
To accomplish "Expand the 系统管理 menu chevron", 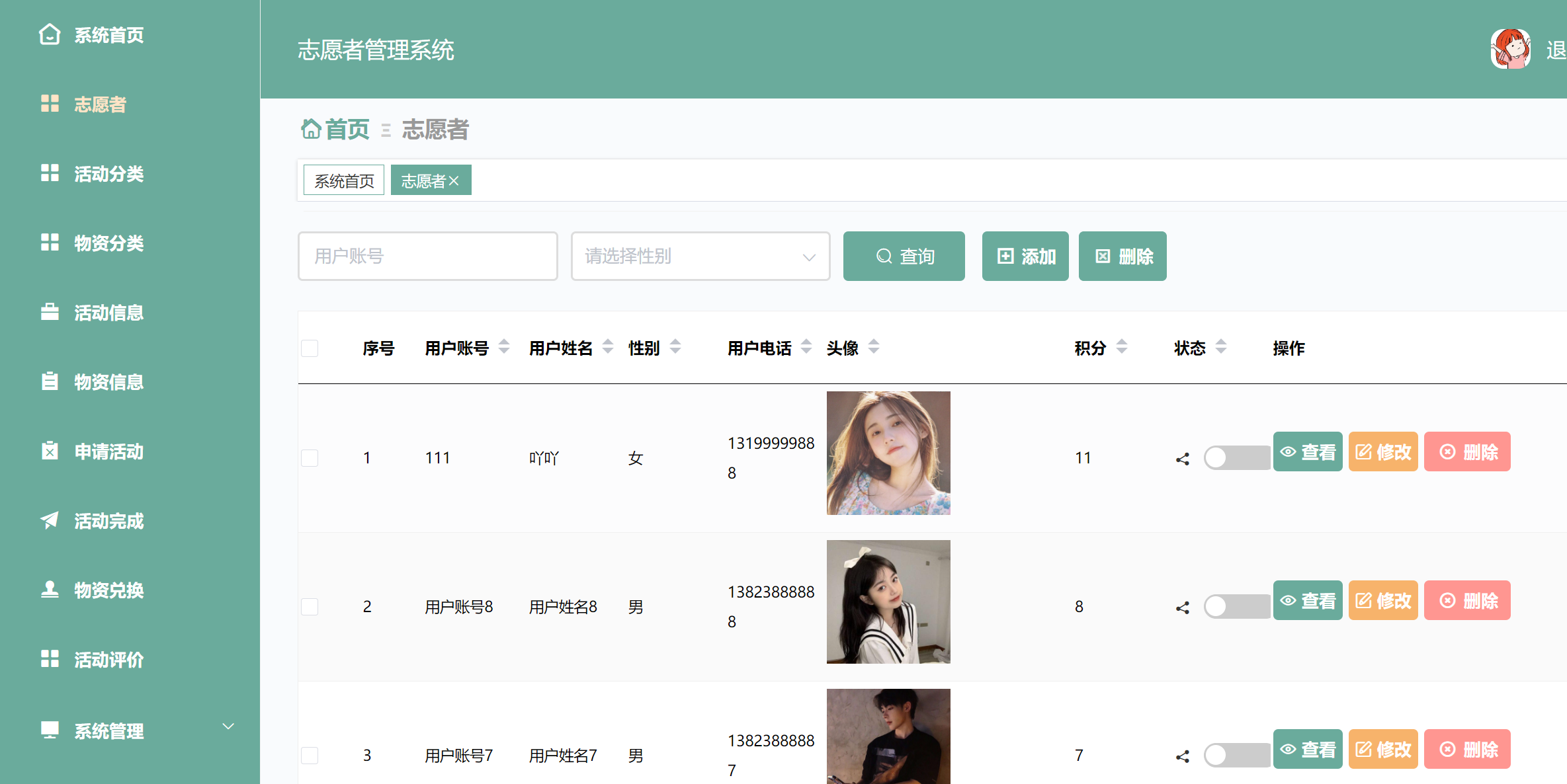I will coord(228,726).
